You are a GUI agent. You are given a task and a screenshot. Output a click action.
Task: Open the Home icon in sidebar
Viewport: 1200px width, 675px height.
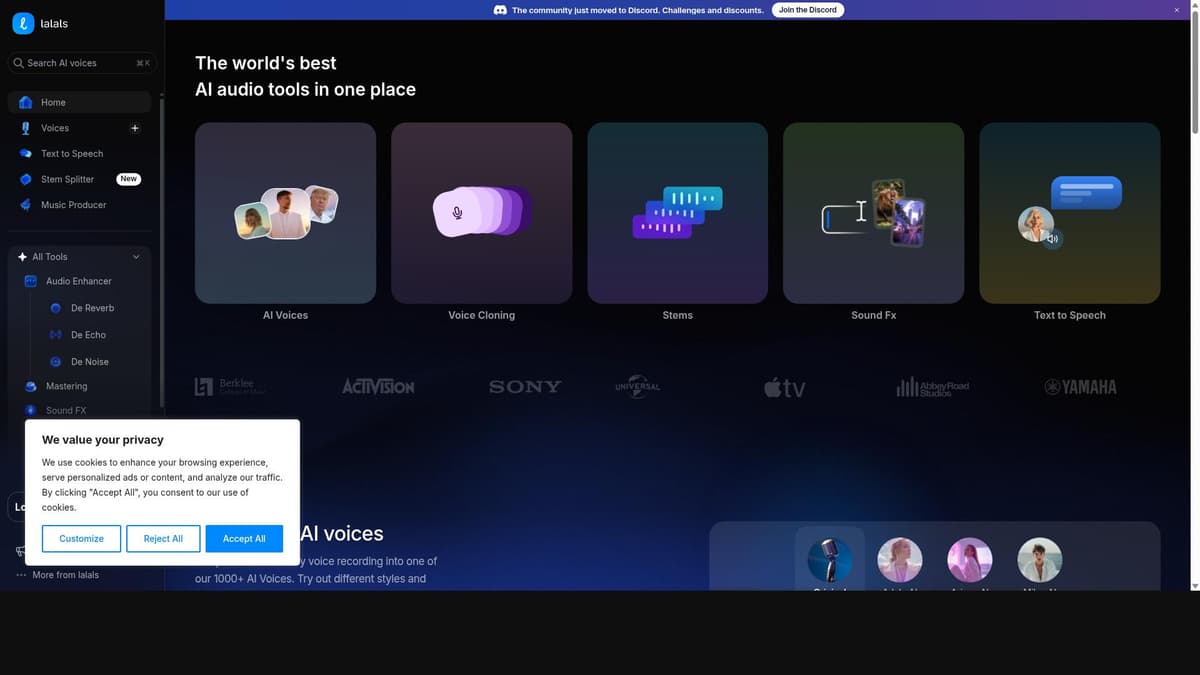tap(26, 102)
